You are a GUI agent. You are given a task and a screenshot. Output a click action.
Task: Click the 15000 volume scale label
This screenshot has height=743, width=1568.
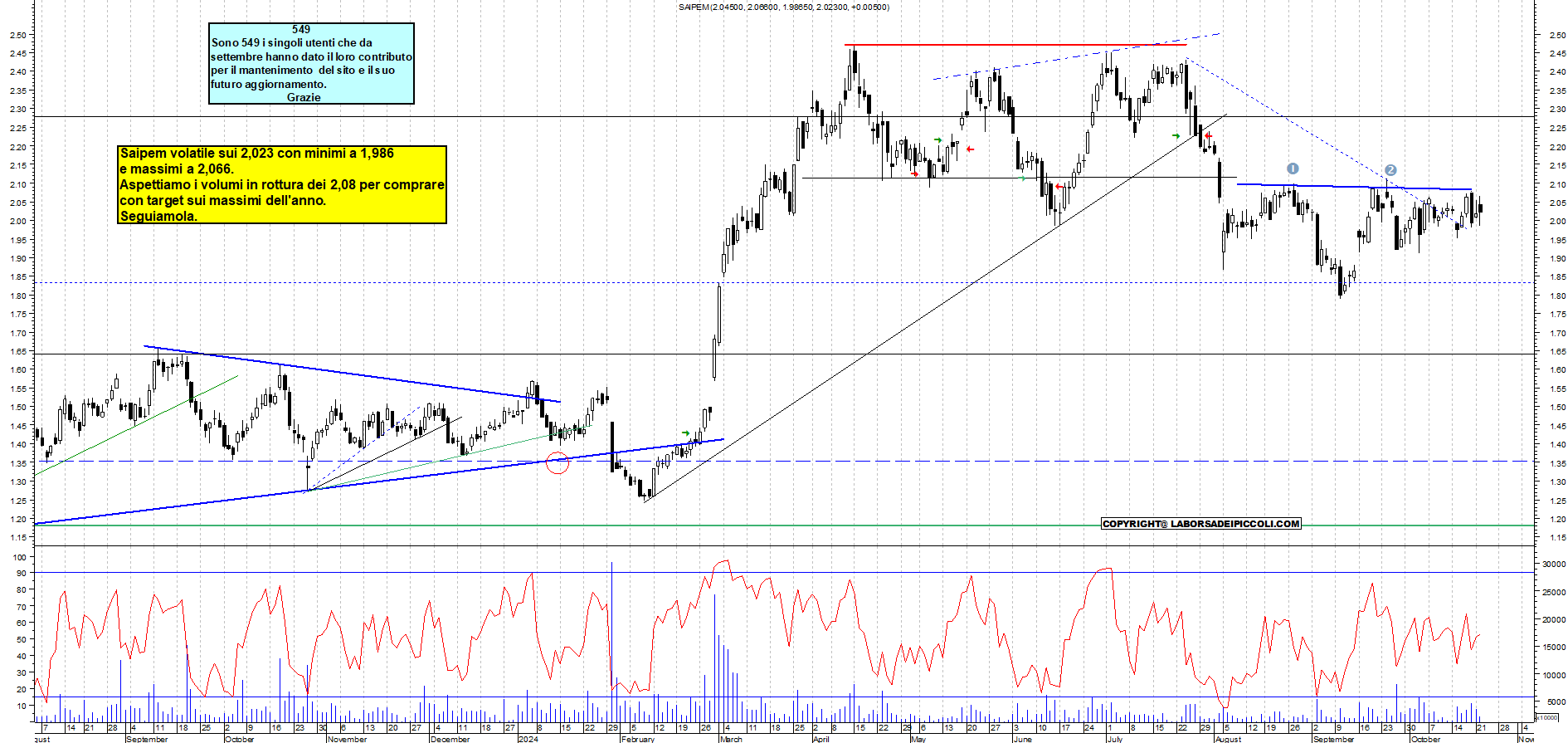click(1553, 647)
